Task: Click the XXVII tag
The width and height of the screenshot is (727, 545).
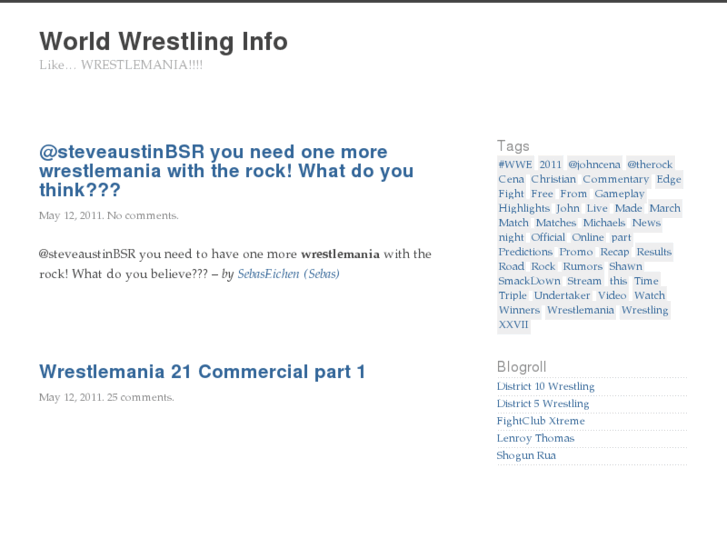Action: [514, 325]
